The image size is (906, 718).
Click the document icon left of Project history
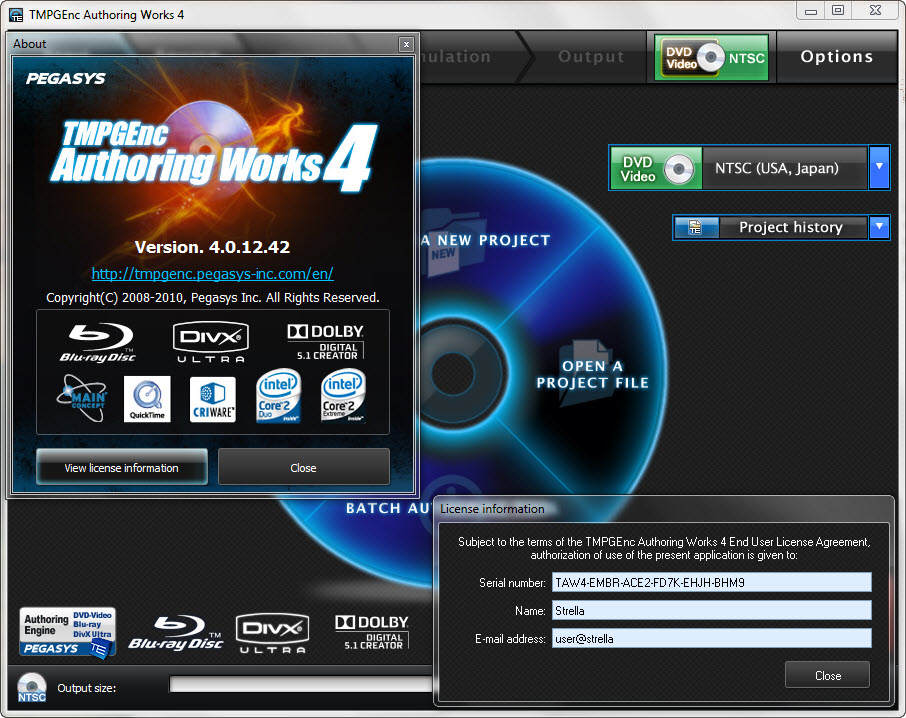click(x=696, y=228)
